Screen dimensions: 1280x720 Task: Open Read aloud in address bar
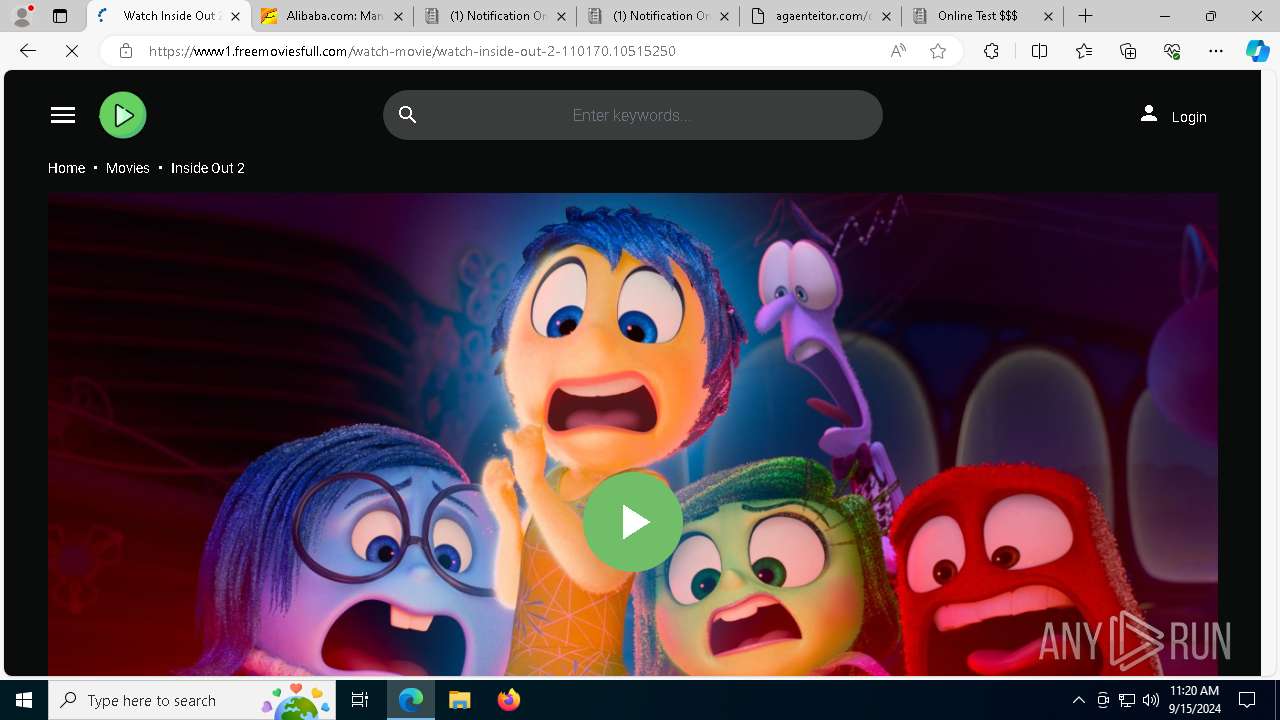pos(898,51)
